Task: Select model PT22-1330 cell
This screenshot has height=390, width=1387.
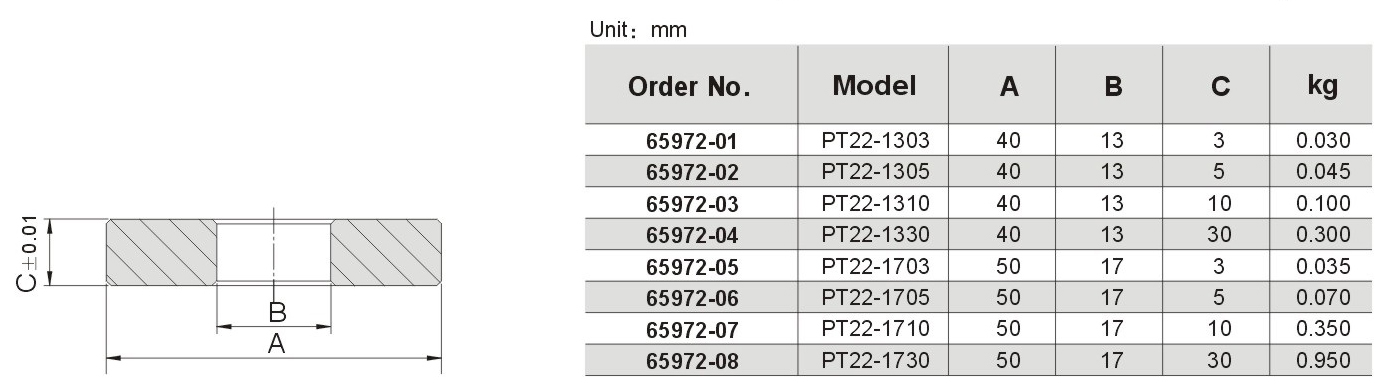Action: pos(875,235)
